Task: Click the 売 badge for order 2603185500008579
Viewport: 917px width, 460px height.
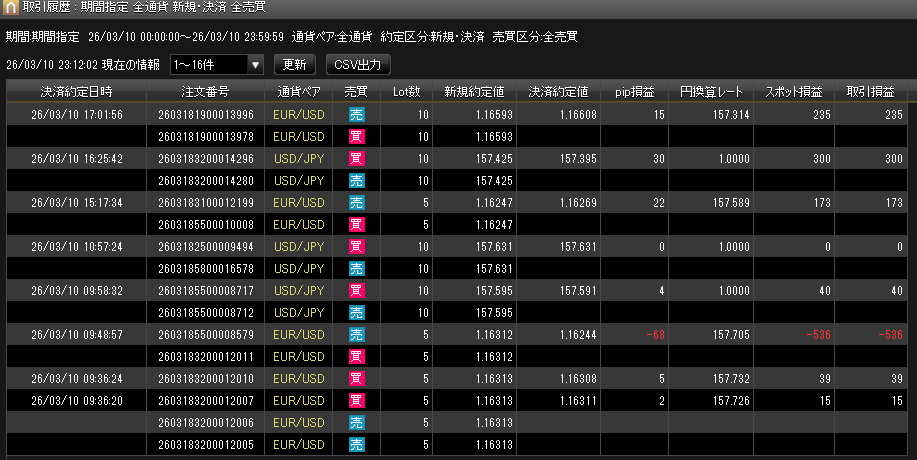Action: click(x=356, y=334)
